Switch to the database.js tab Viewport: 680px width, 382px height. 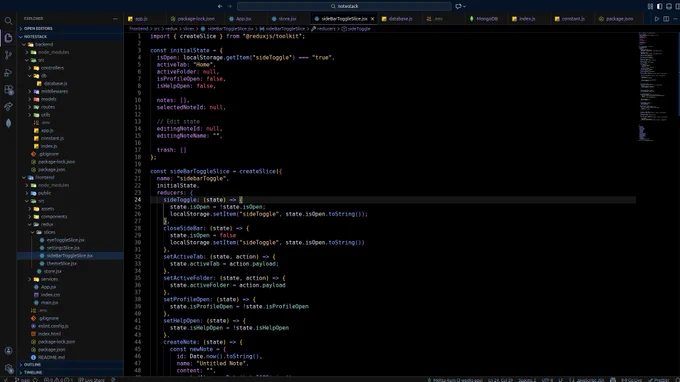click(x=400, y=19)
